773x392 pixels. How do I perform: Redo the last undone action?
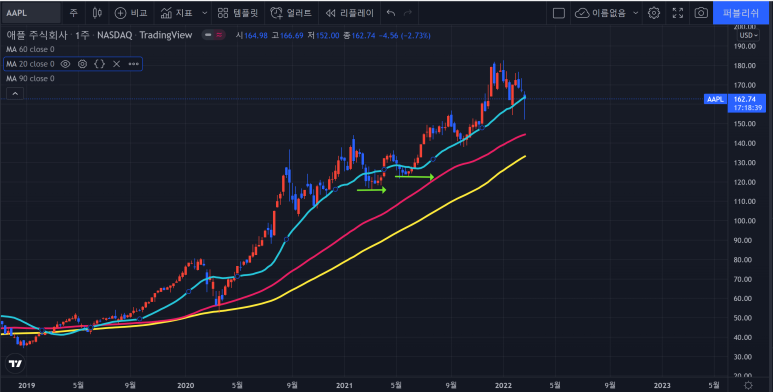coord(408,13)
